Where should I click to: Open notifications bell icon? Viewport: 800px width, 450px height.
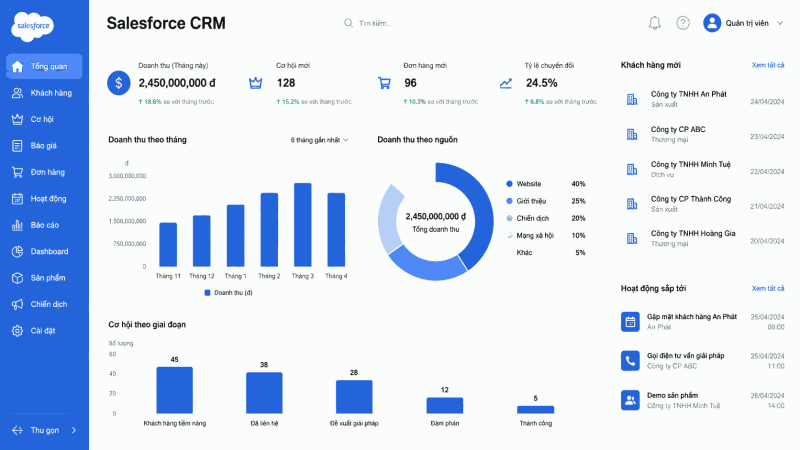tap(655, 23)
